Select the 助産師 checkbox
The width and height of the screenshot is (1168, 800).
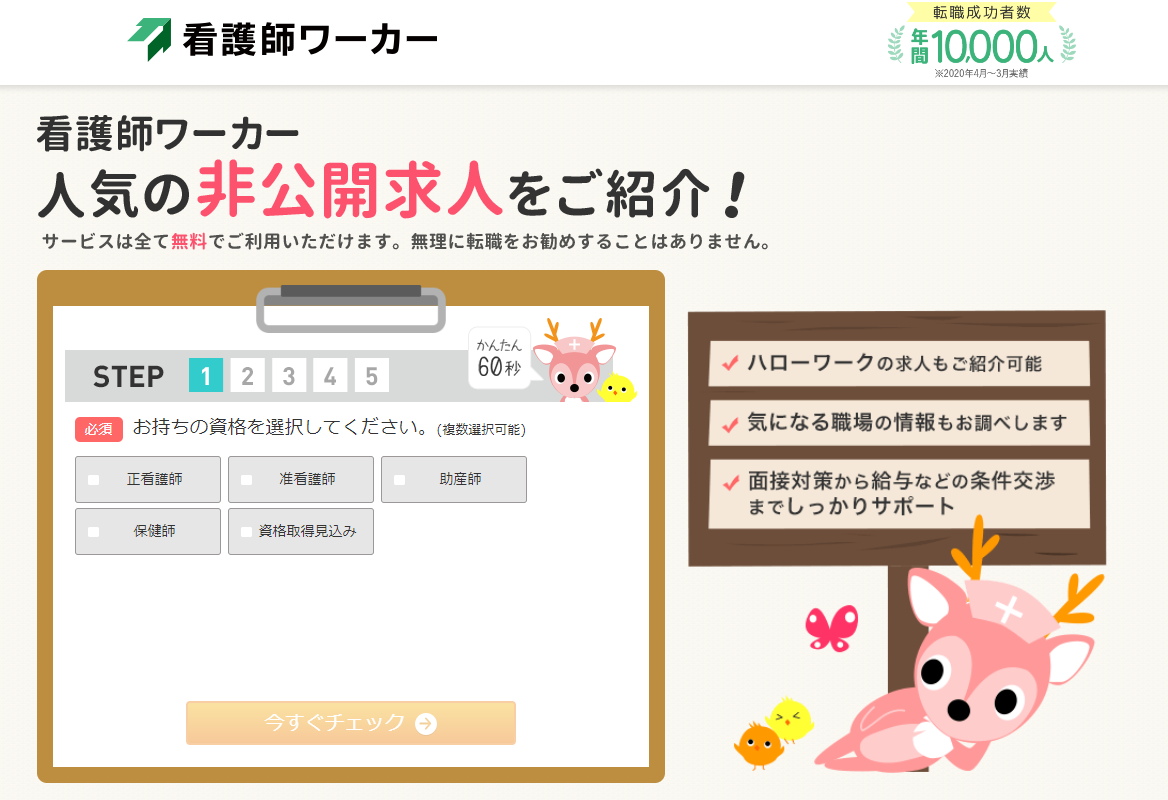(399, 480)
